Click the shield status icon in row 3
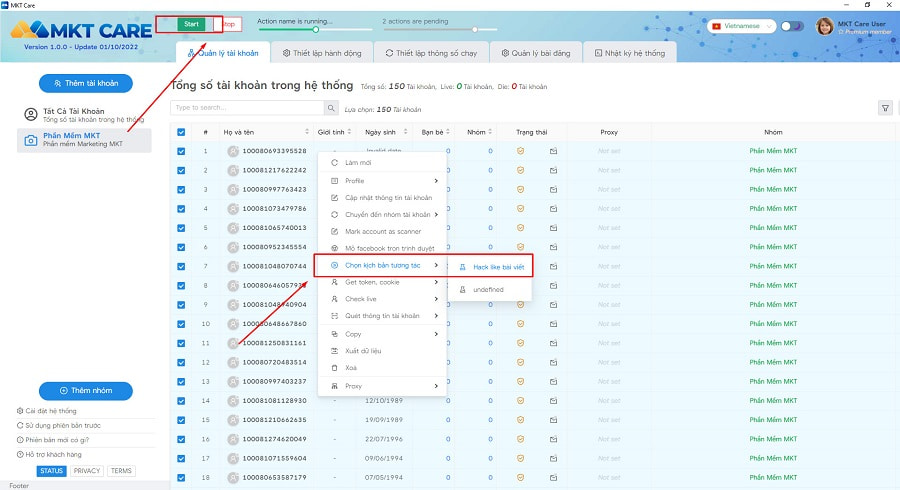900x490 pixels. pos(520,189)
